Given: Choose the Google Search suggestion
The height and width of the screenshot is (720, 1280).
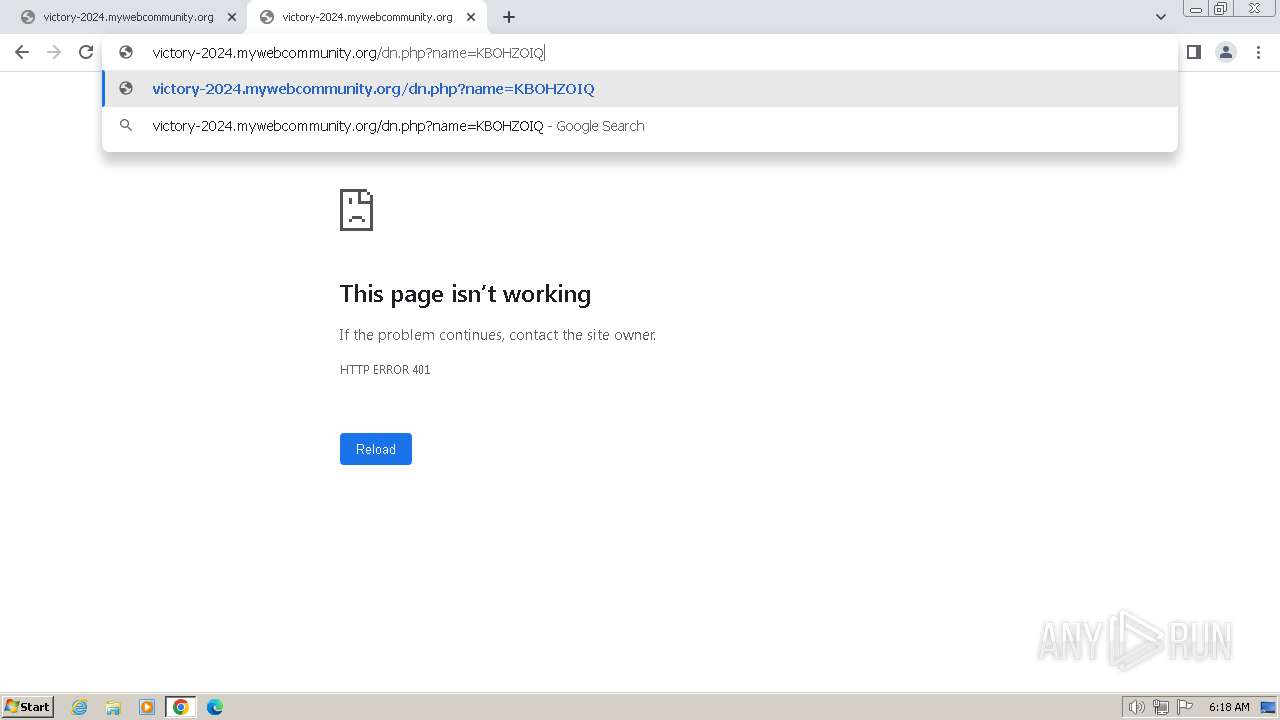Looking at the screenshot, I should click(640, 126).
